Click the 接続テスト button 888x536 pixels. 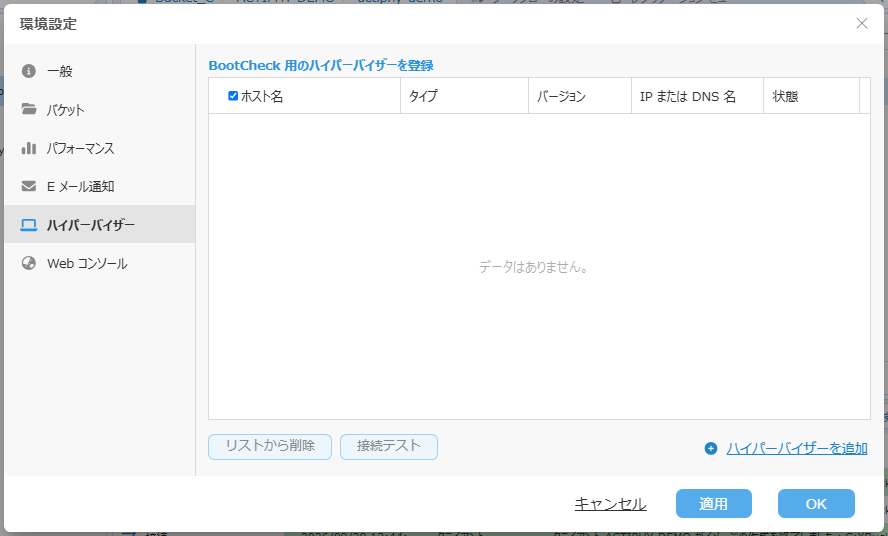[388, 446]
